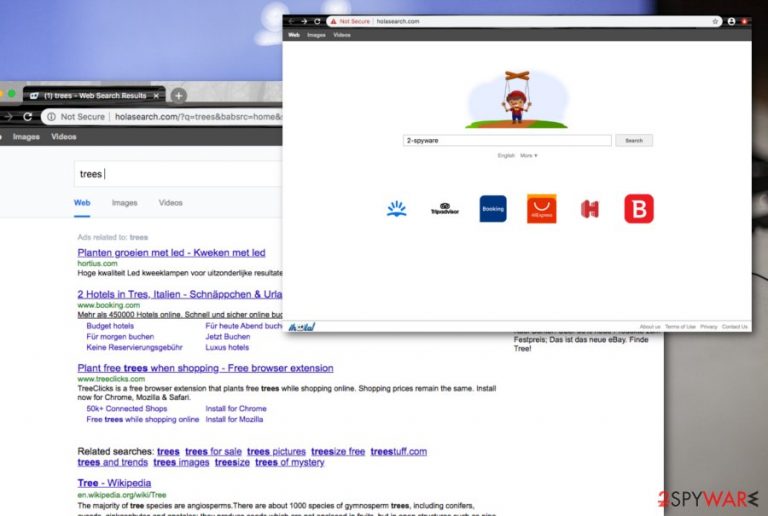Open related search treestuff.com

[x=399, y=451]
